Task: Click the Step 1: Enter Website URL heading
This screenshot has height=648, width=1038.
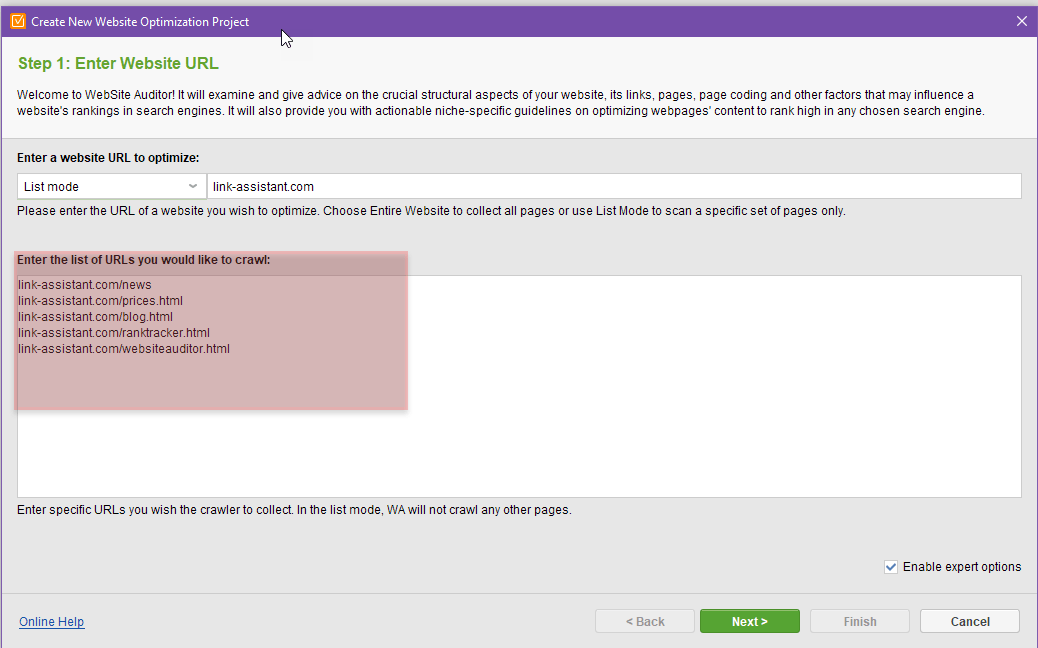Action: point(118,64)
